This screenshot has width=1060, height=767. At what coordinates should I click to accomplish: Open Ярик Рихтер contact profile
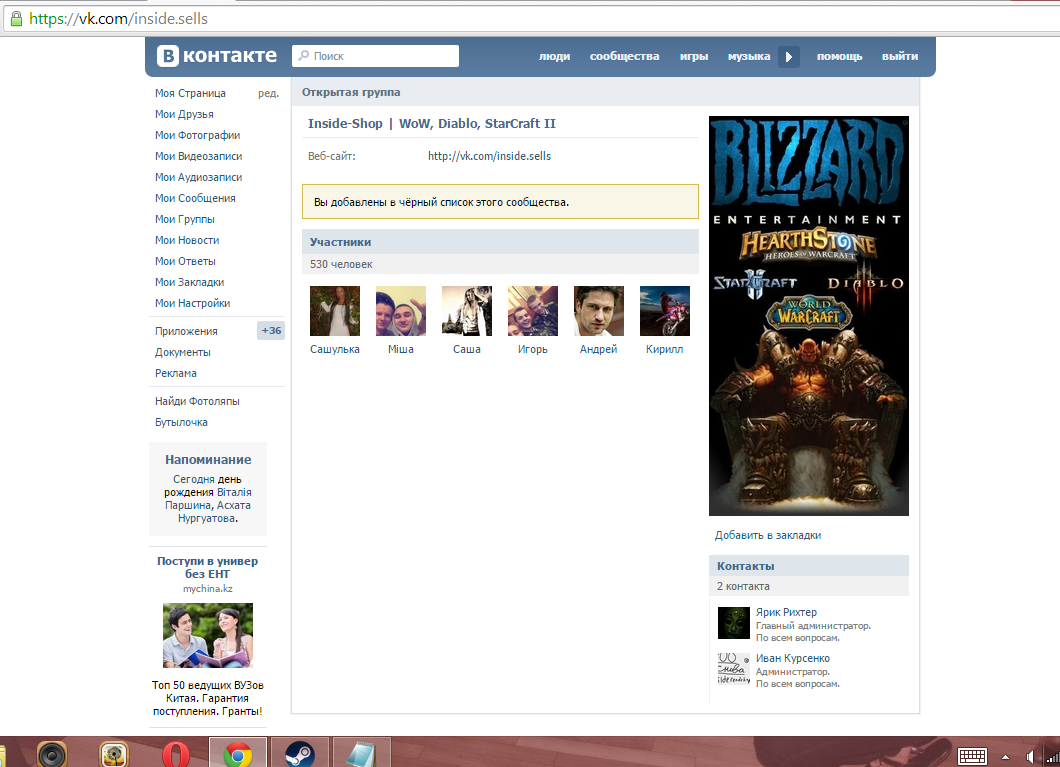(786, 612)
